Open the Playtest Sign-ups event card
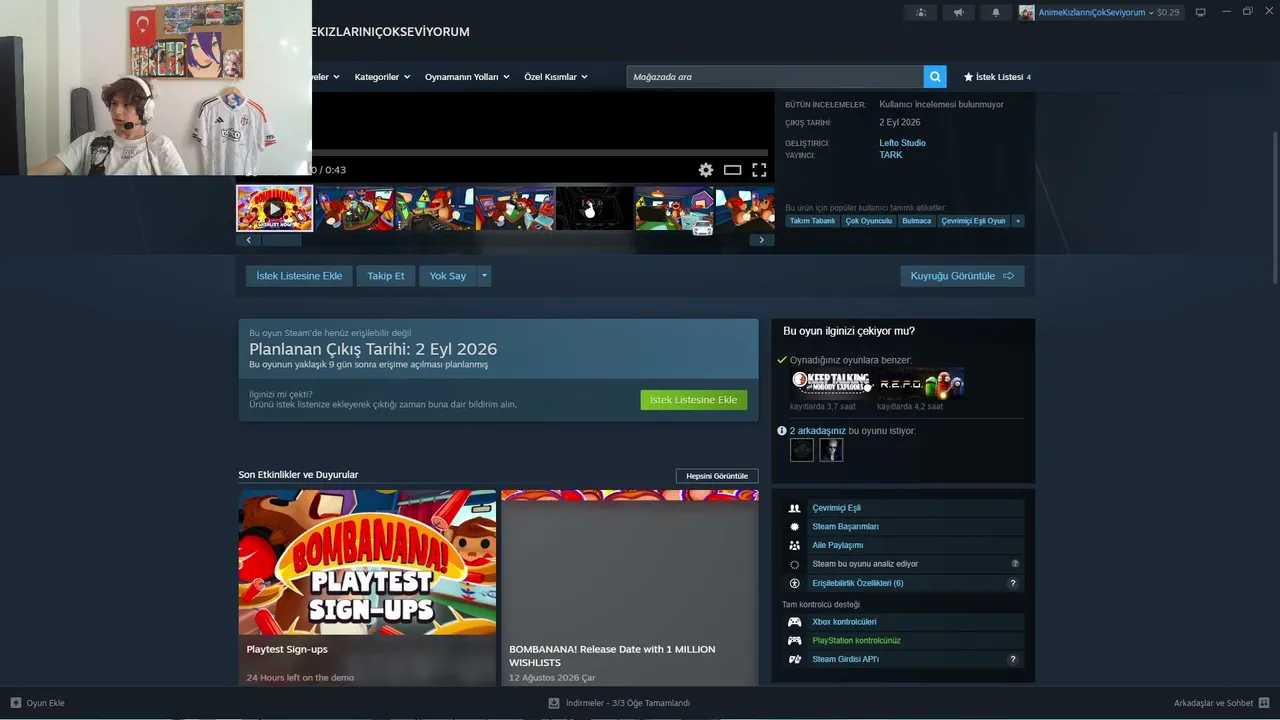 click(367, 587)
